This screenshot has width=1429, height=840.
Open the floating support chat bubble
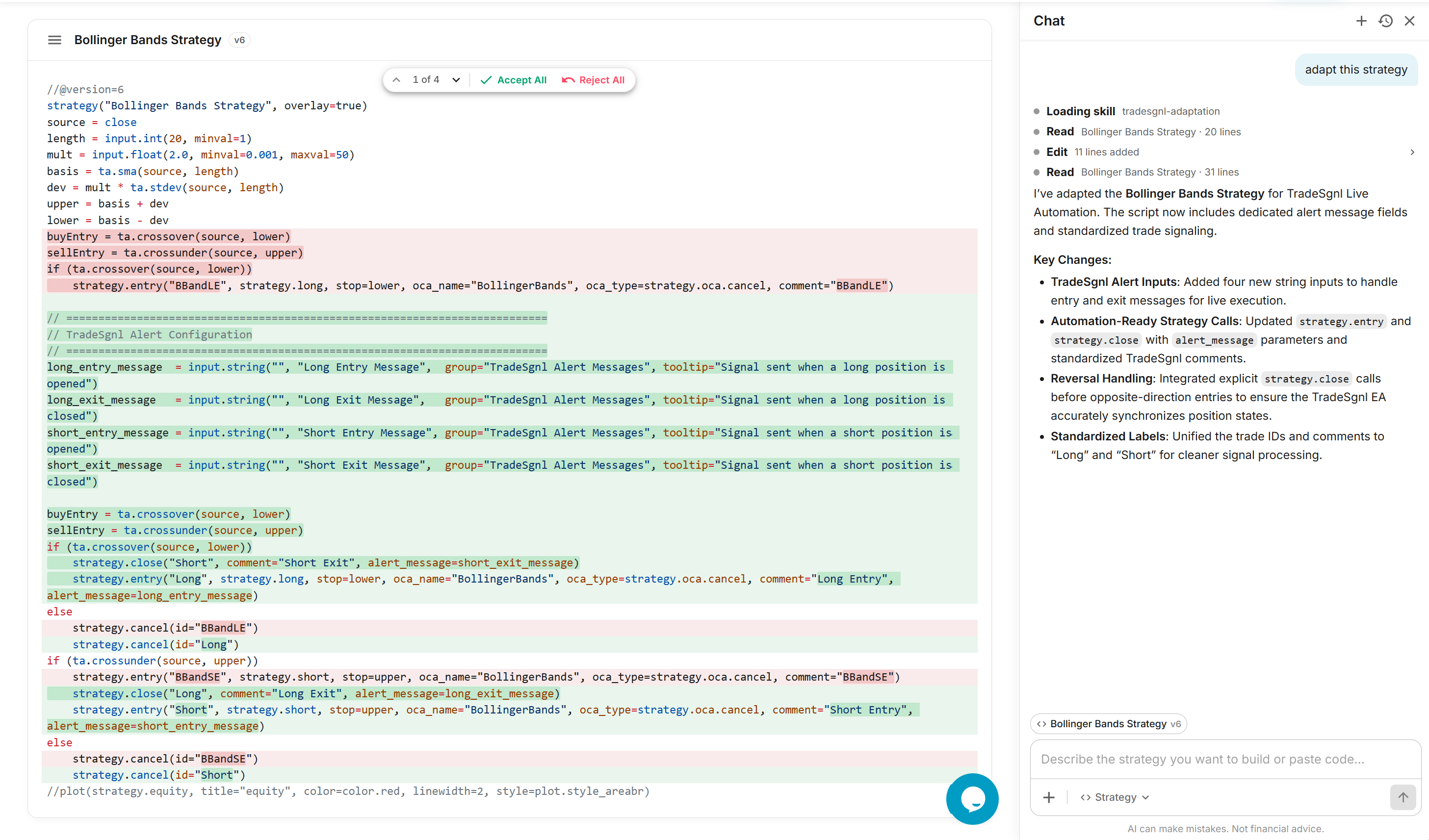tap(972, 799)
